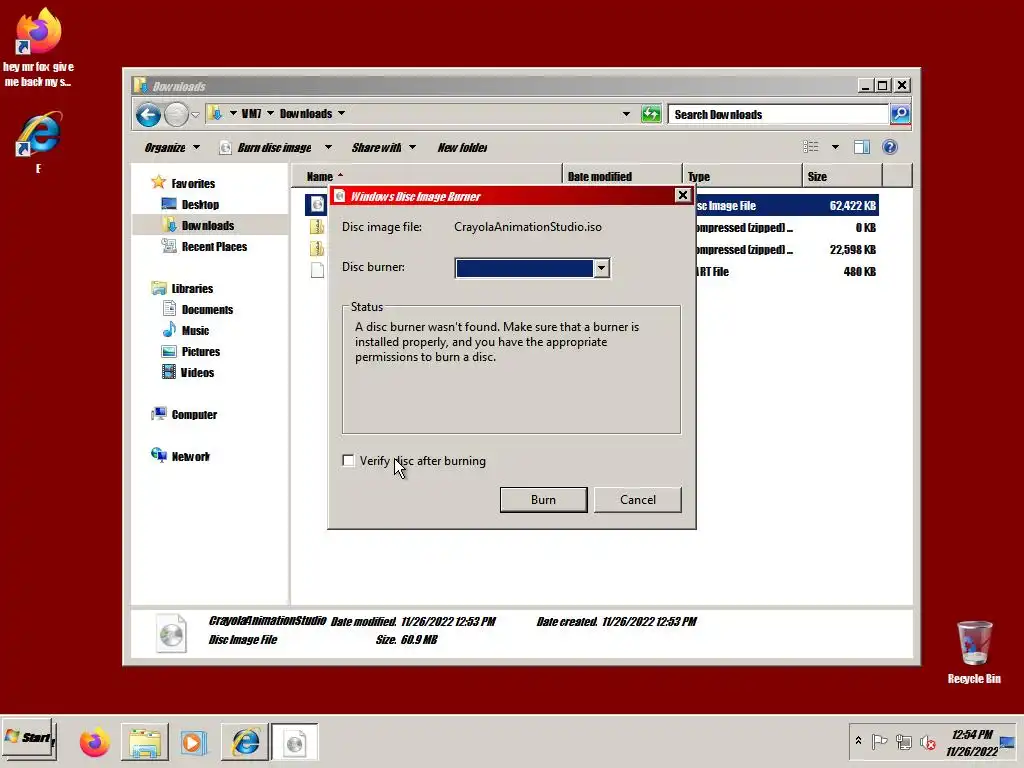Click Burn disc image toolbar item
This screenshot has width=1024, height=768.
(x=266, y=148)
